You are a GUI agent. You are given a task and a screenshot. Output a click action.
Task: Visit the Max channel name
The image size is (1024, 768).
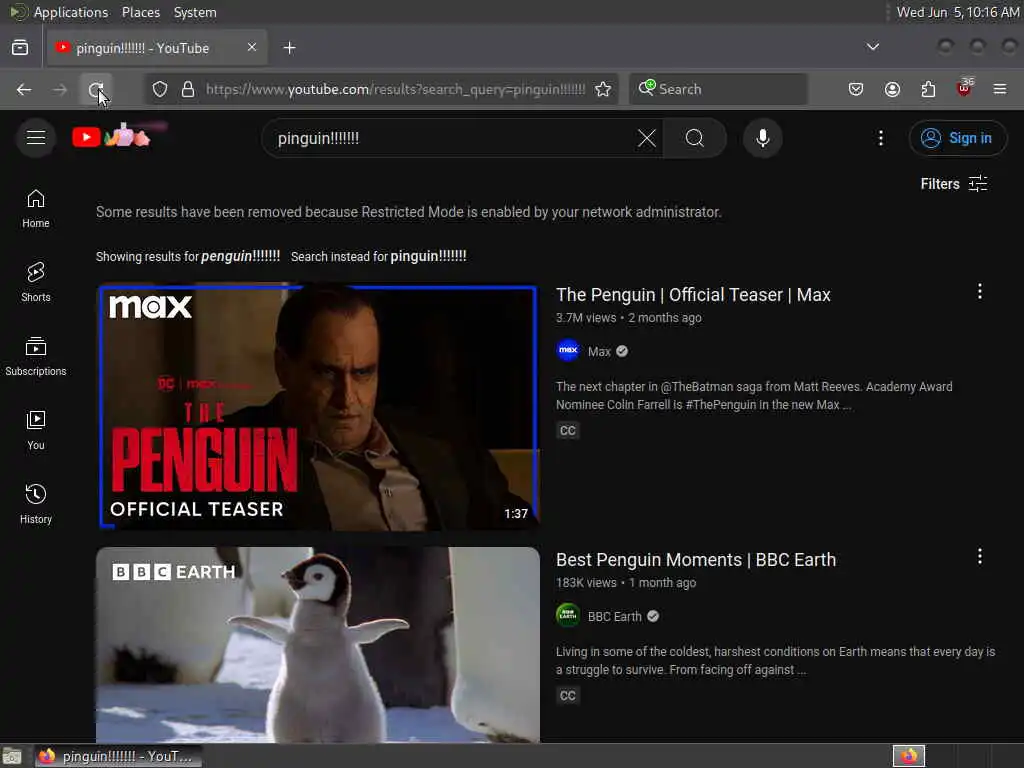599,351
